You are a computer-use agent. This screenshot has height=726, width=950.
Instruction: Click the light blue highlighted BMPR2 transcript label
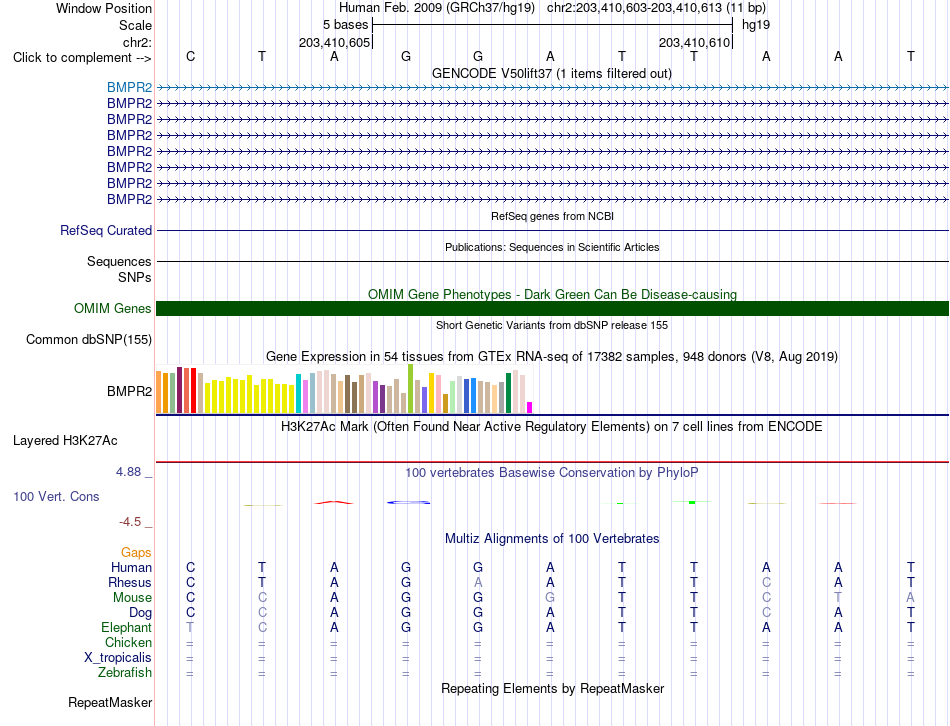[x=130, y=87]
